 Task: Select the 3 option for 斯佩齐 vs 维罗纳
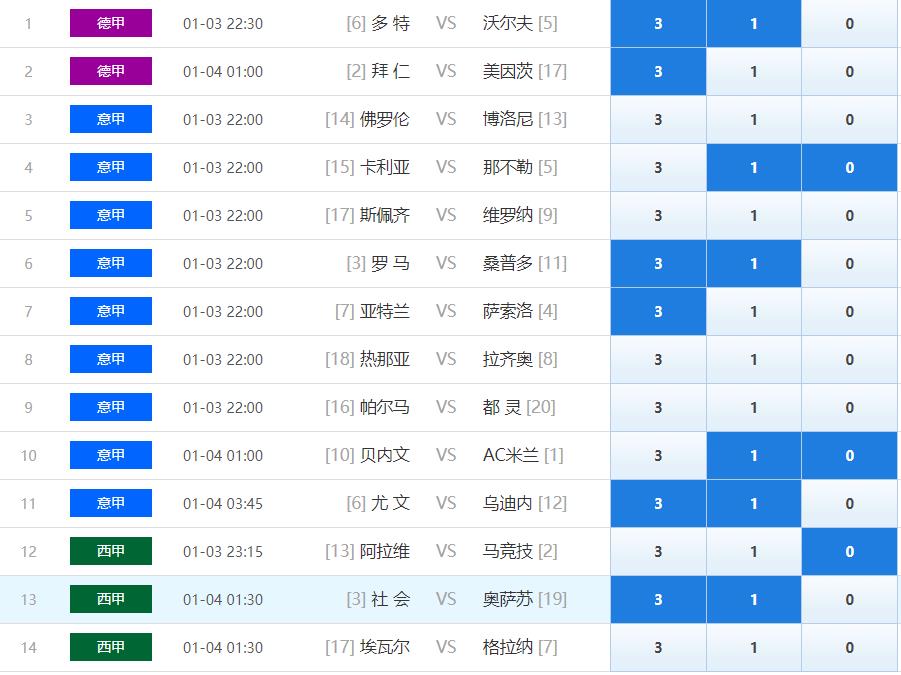pyautogui.click(x=658, y=215)
